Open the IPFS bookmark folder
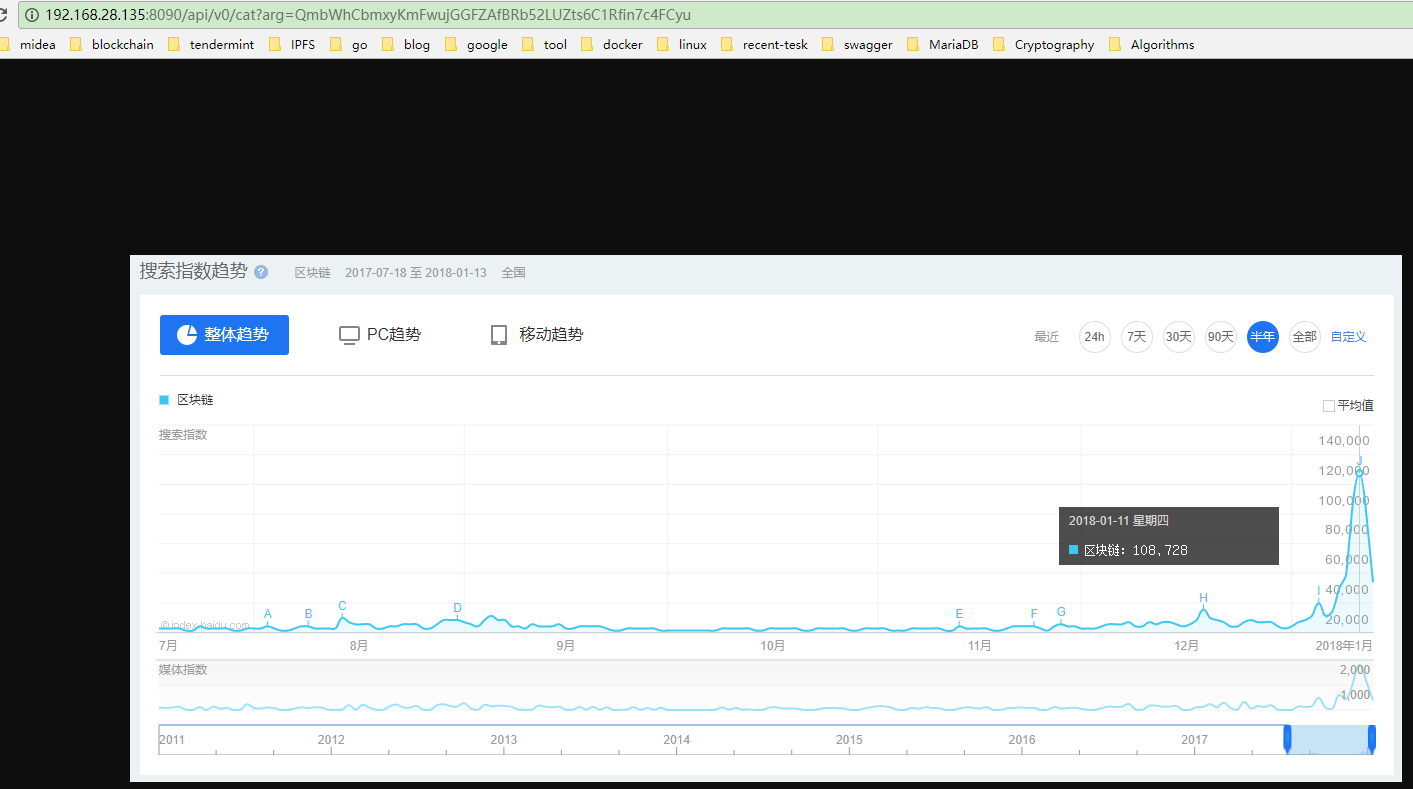The image size is (1413, 789). [292, 44]
